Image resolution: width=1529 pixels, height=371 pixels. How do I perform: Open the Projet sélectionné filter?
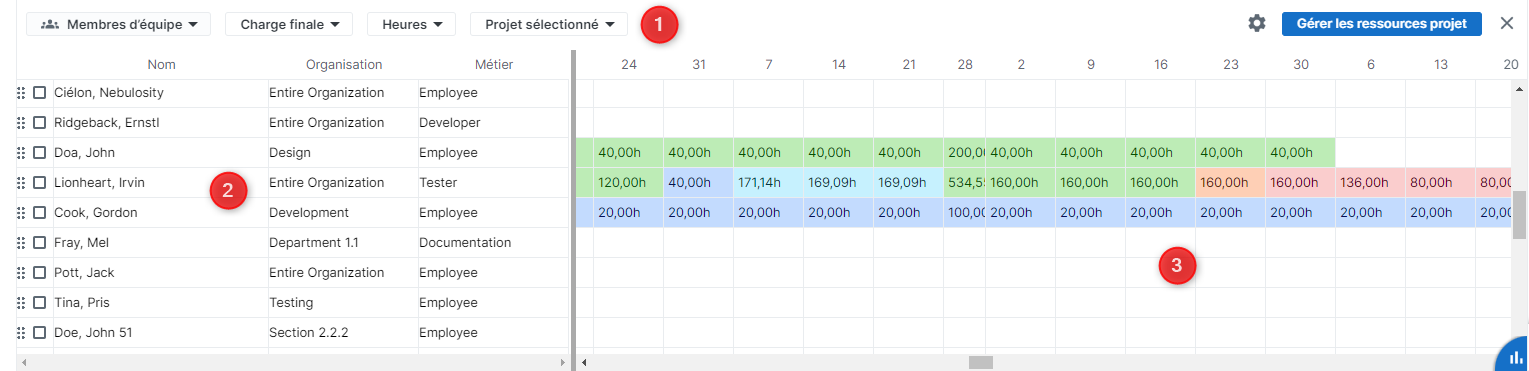549,24
